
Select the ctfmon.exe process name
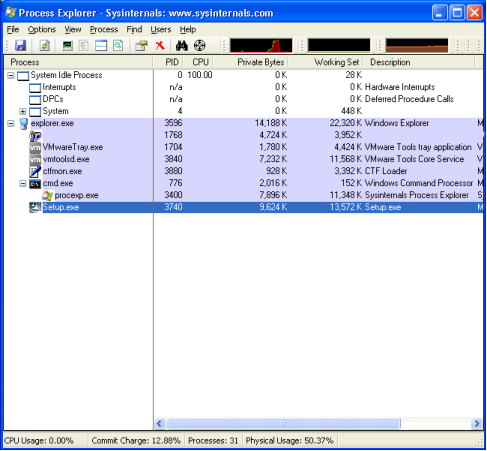(x=62, y=171)
